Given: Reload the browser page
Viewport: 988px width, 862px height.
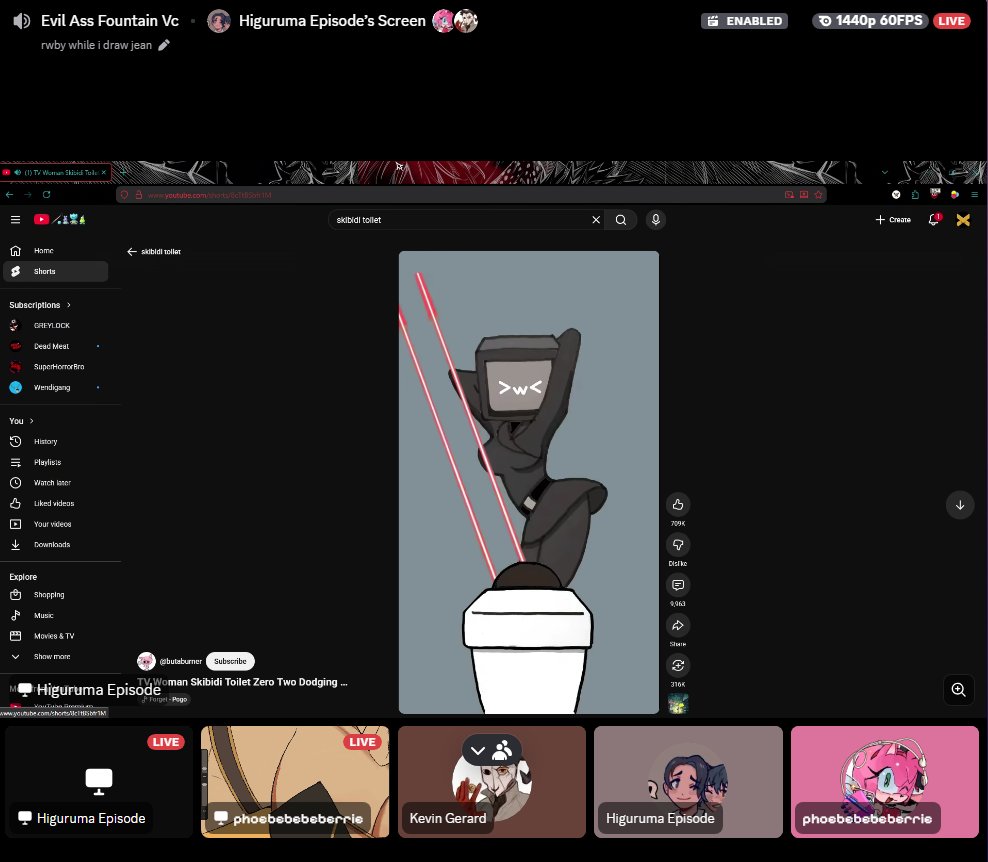Looking at the screenshot, I should coord(47,195).
